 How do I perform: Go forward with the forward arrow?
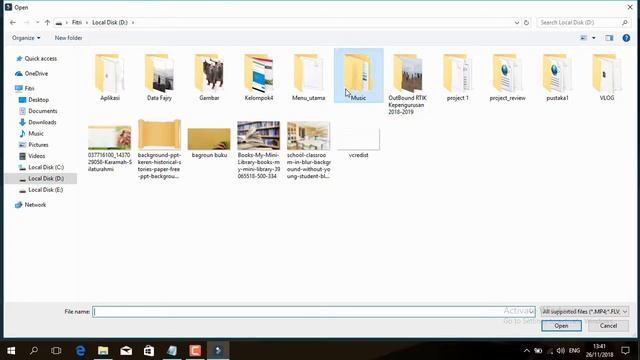[x=27, y=22]
